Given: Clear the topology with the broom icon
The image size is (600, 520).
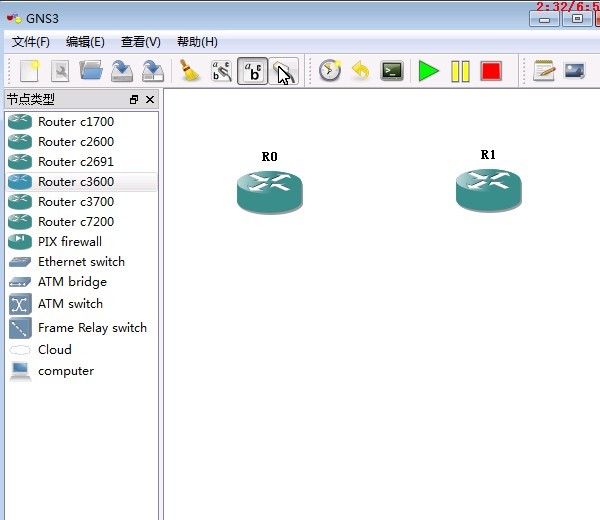Looking at the screenshot, I should [189, 71].
